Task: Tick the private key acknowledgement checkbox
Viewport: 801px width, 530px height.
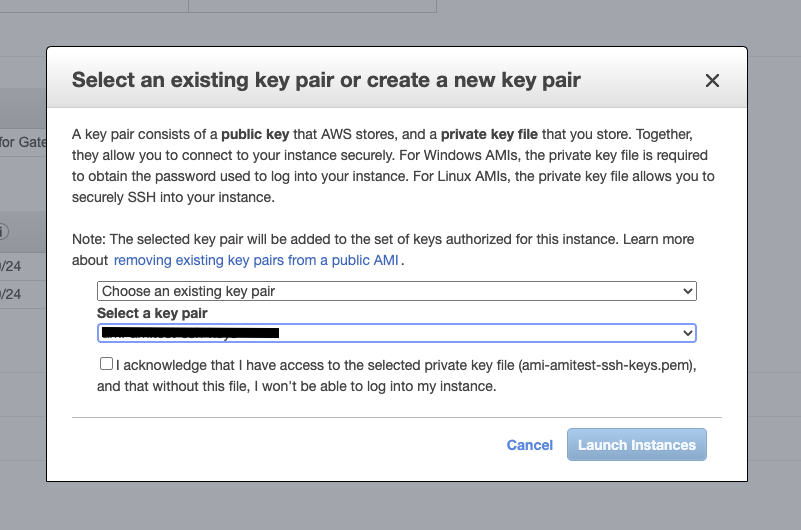Action: 106,364
